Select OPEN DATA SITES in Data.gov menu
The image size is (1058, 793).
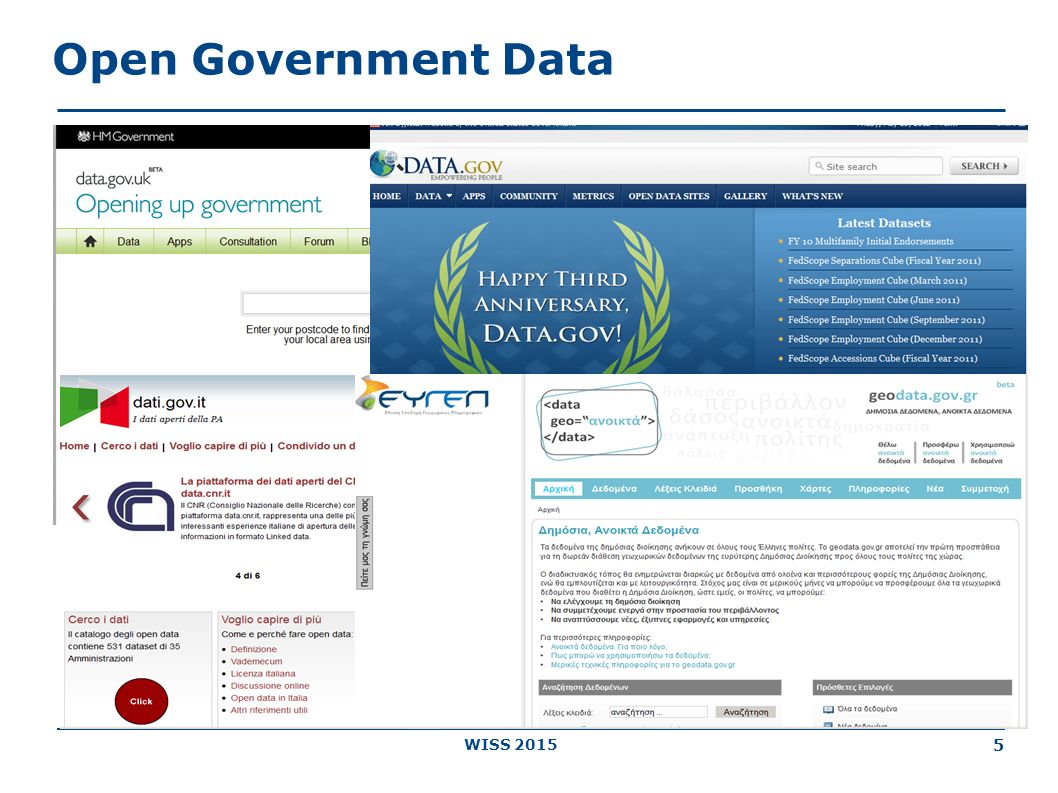(669, 196)
